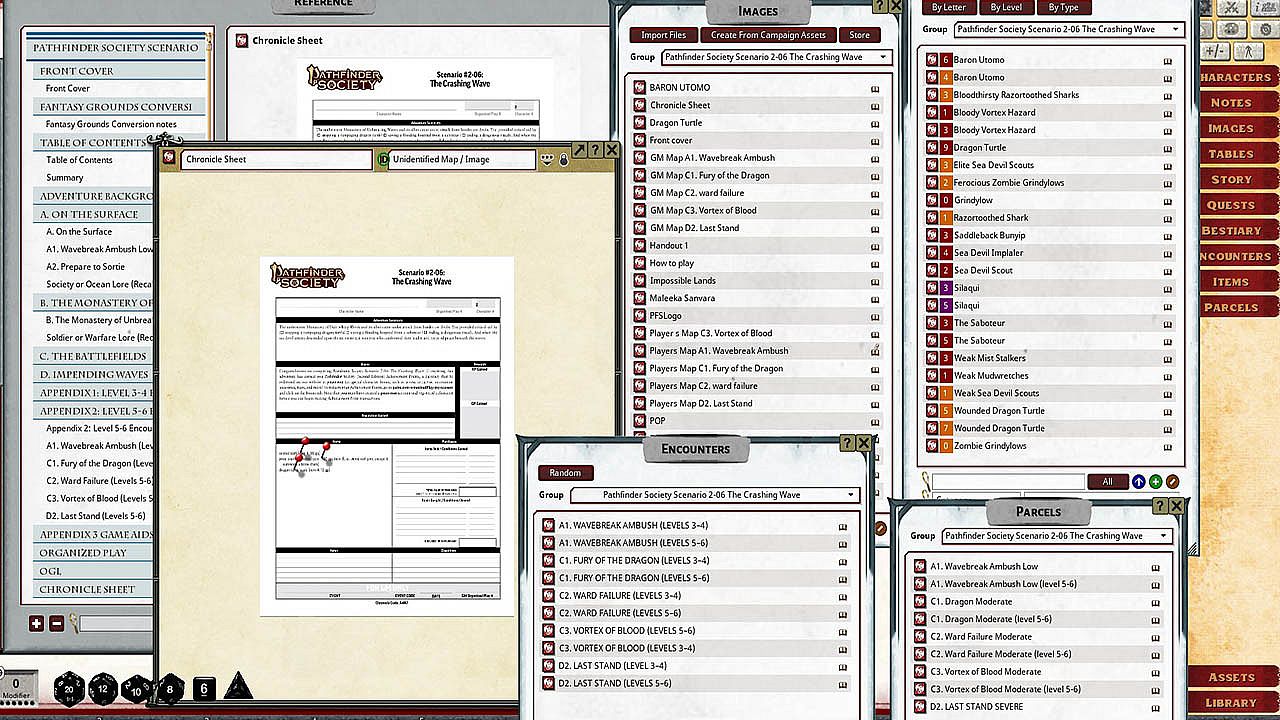The height and width of the screenshot is (720, 1280).
Task: Click the All filter button in NPC list
Action: [1107, 482]
